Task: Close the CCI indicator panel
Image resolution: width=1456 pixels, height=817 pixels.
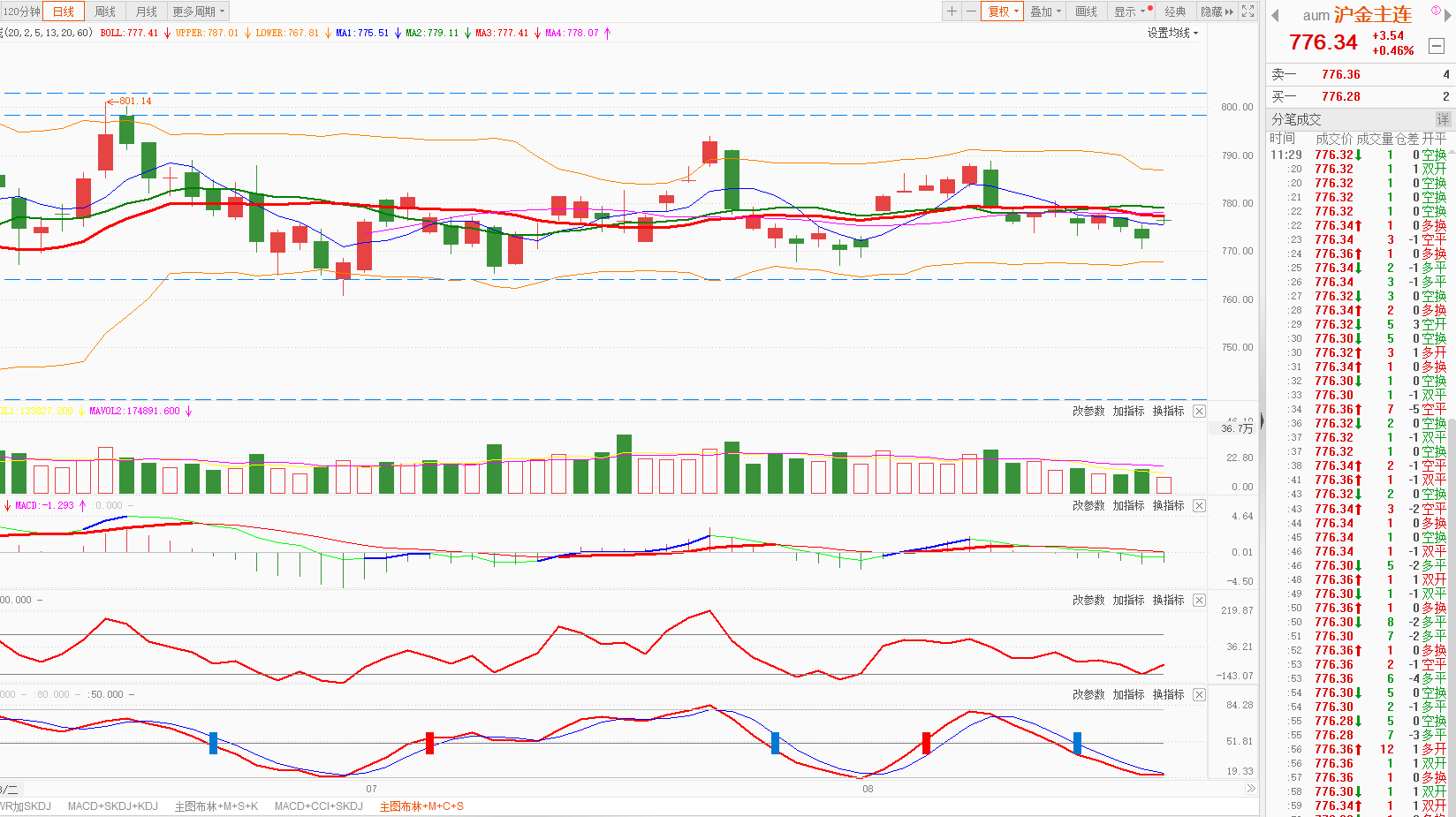Action: (1199, 600)
